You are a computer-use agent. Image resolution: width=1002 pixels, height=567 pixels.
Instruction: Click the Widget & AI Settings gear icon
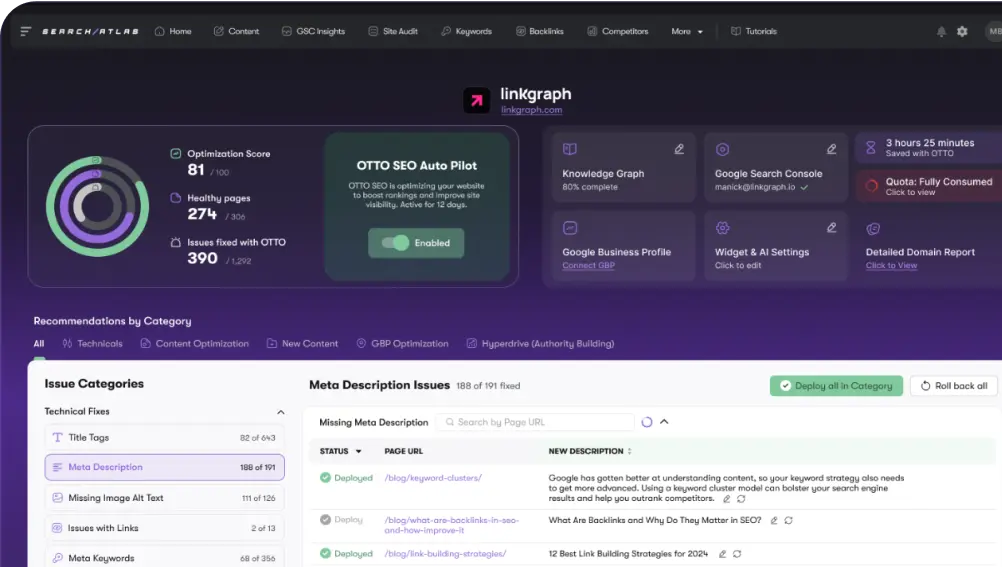722,228
